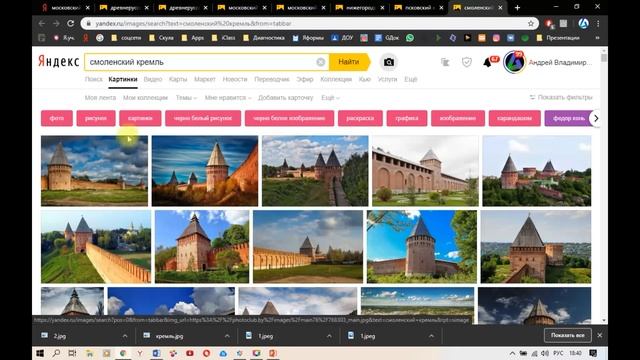Open the Apps bookmark folder
This screenshot has width=640, height=360.
(x=193, y=38)
